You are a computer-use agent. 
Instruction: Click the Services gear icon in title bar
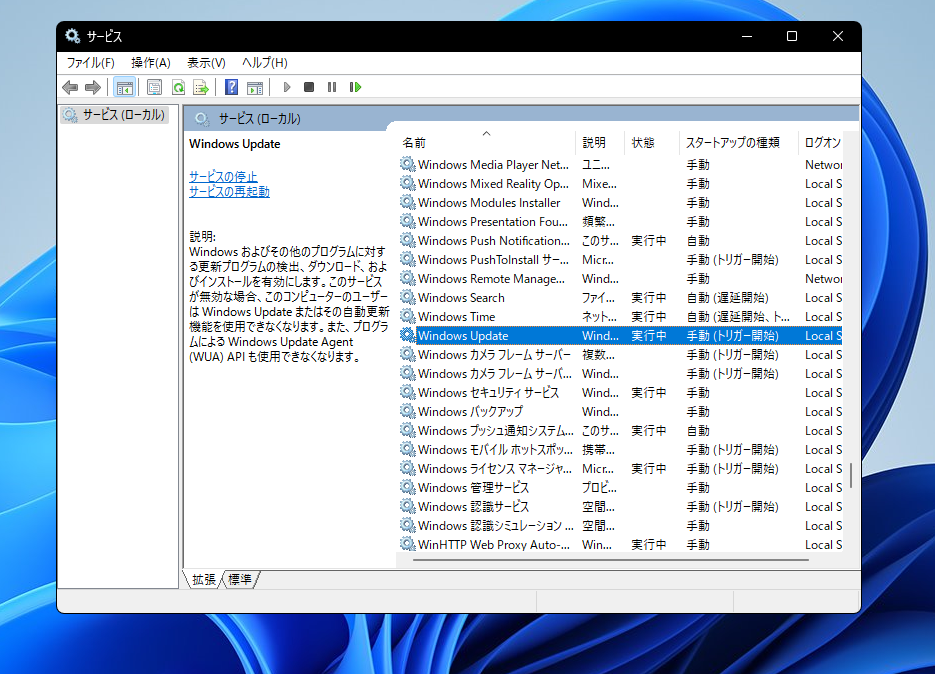pyautogui.click(x=72, y=36)
